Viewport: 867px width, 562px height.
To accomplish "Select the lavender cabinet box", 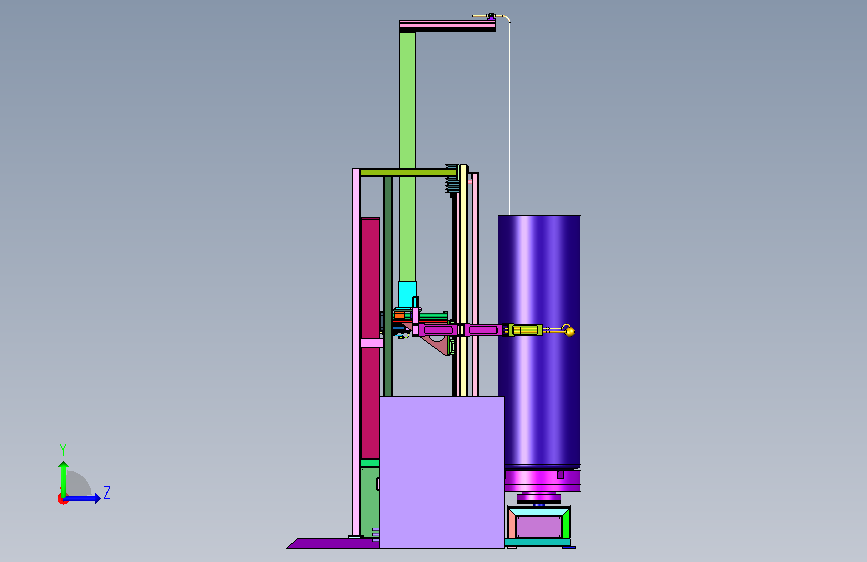I will point(442,472).
